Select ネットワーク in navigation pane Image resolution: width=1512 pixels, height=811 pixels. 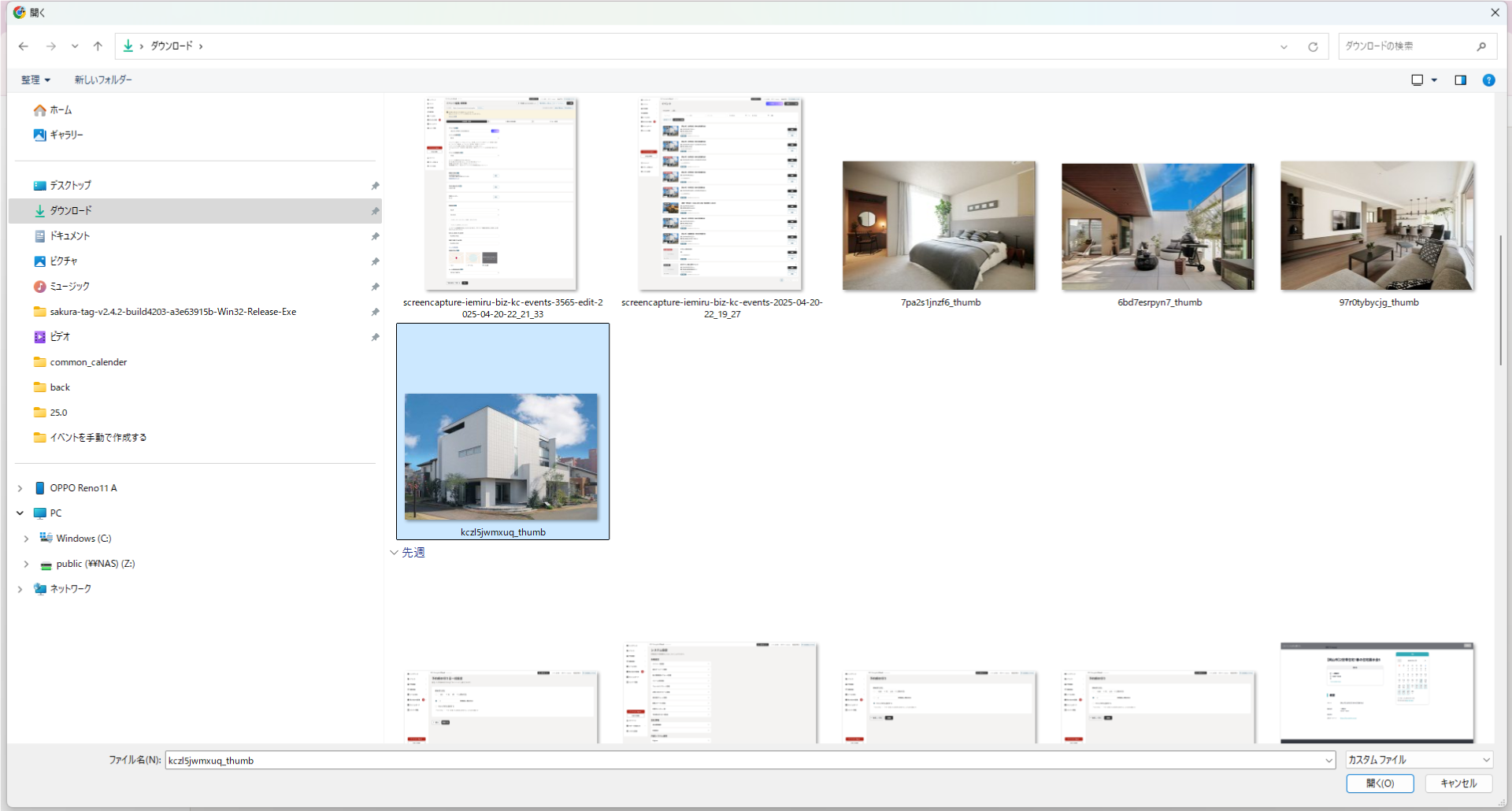pyautogui.click(x=63, y=589)
